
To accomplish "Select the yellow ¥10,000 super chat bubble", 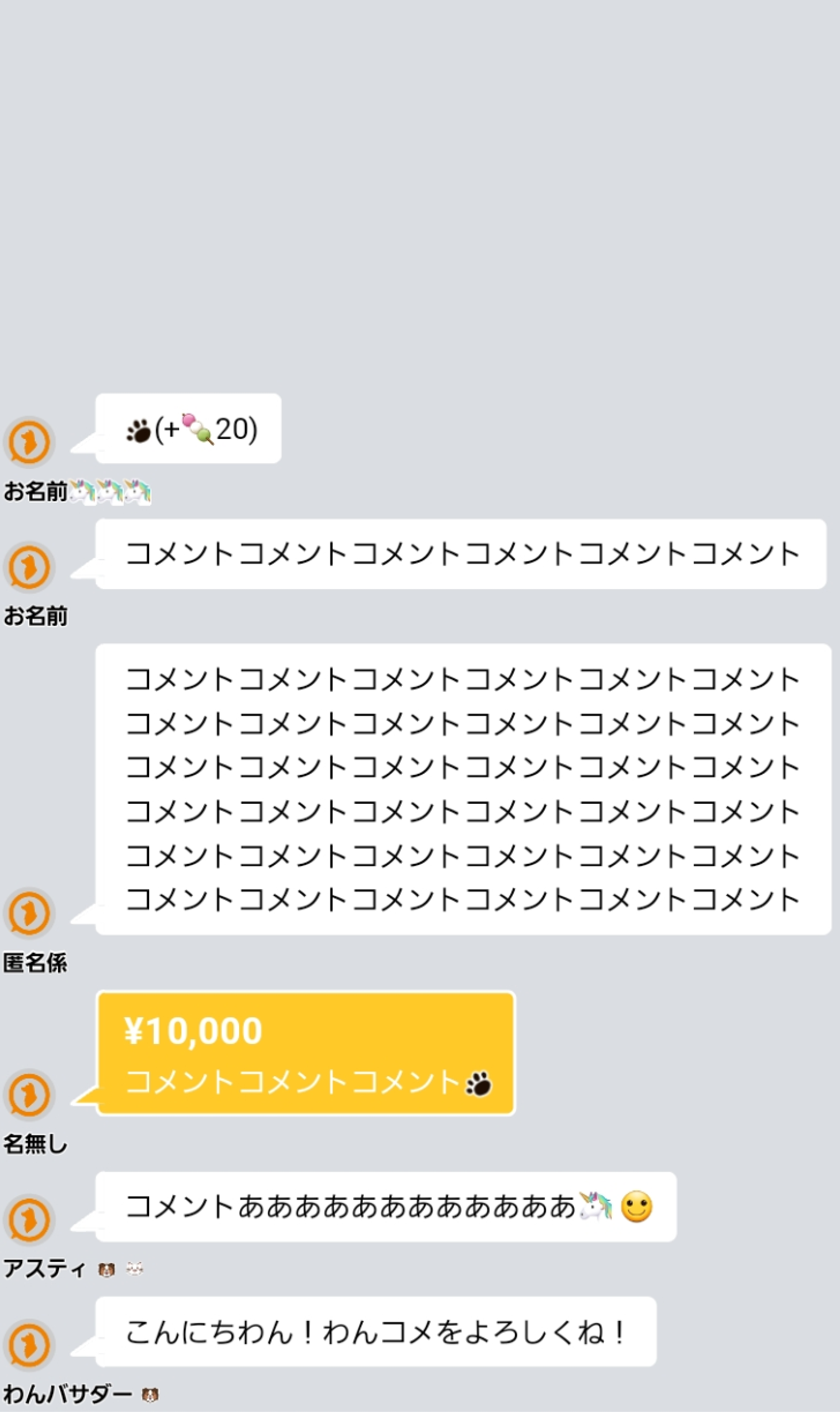I will tap(306, 1053).
